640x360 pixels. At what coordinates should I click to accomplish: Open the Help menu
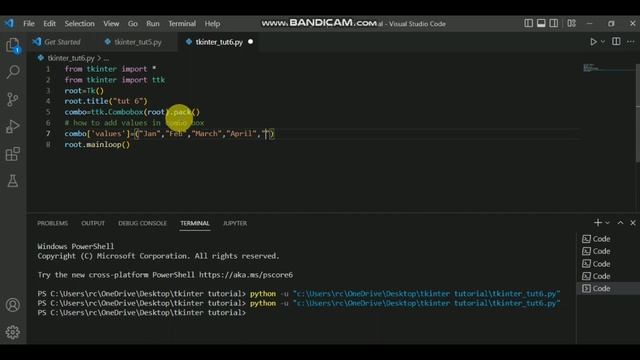212,24
